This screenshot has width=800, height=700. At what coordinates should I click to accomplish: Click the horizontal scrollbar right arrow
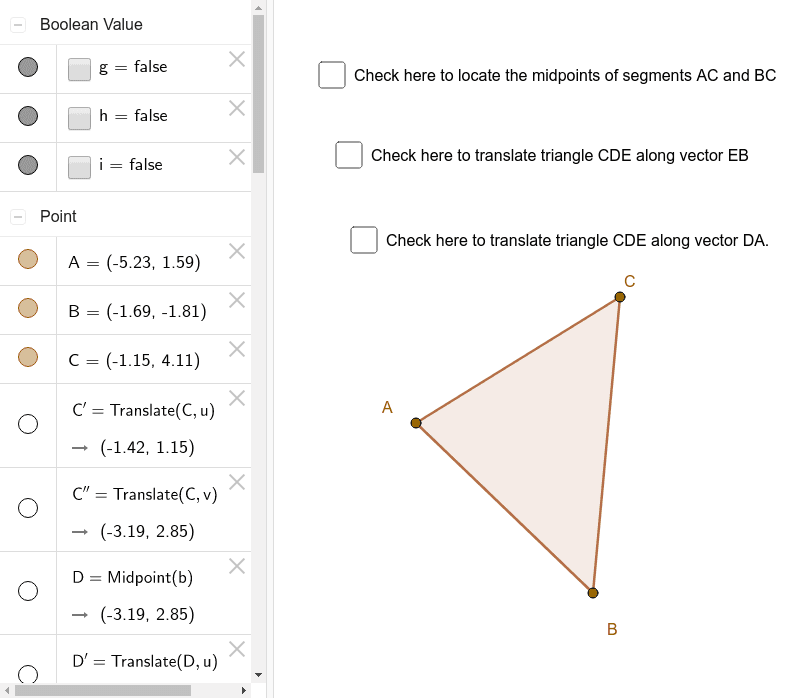pos(243,690)
